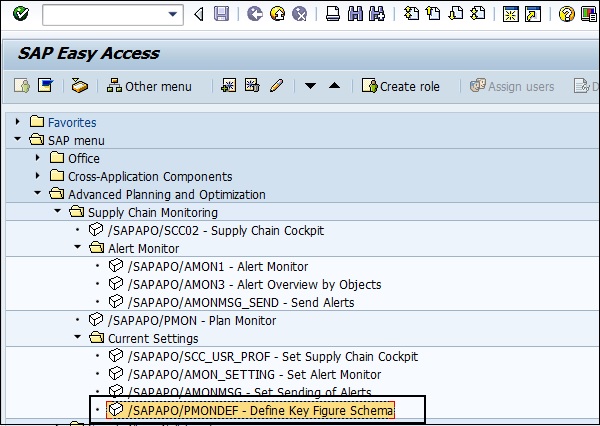This screenshot has width=600, height=426.
Task: Click the Create role button
Action: click(401, 86)
